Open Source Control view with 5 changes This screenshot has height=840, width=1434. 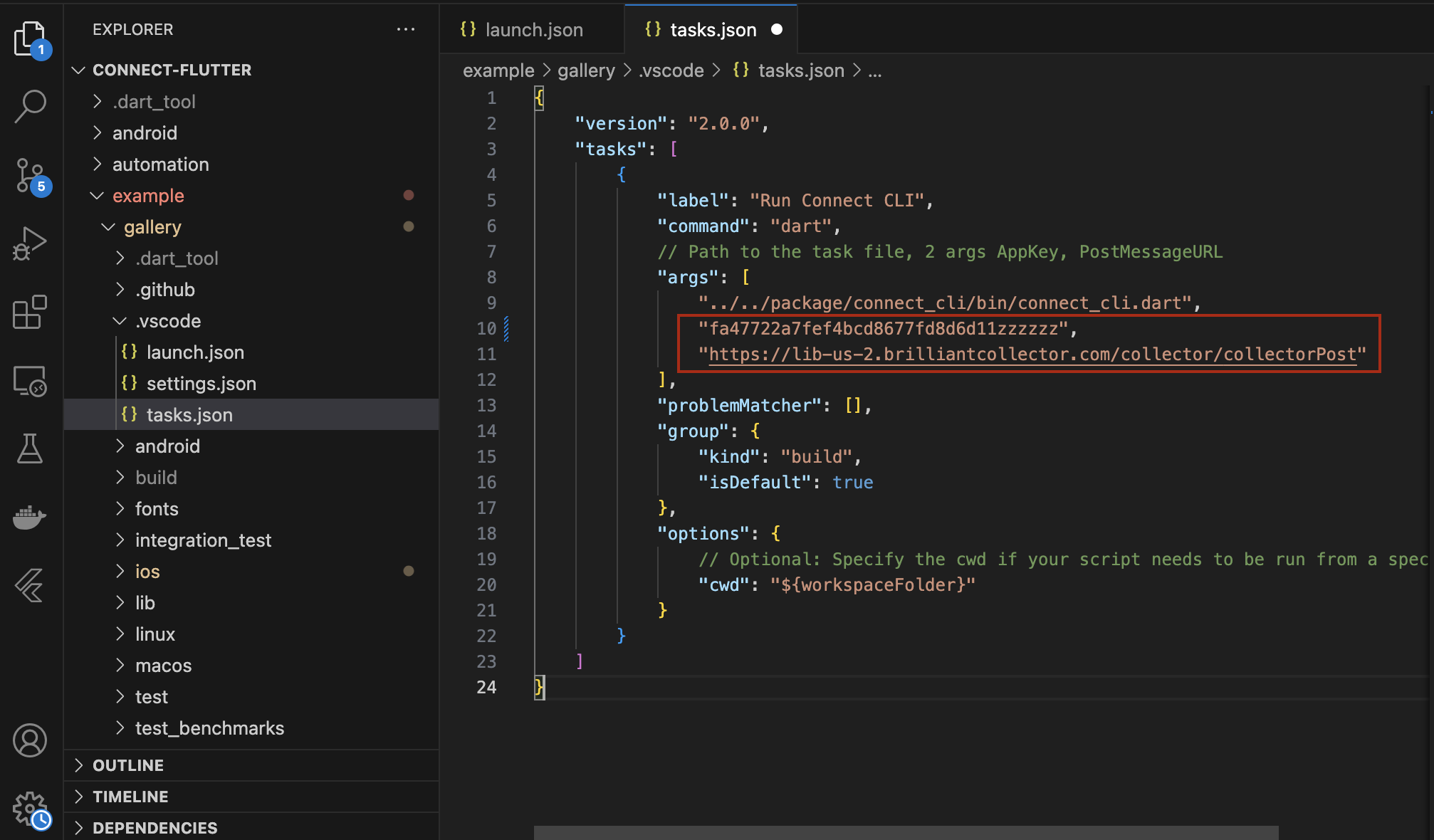(30, 175)
